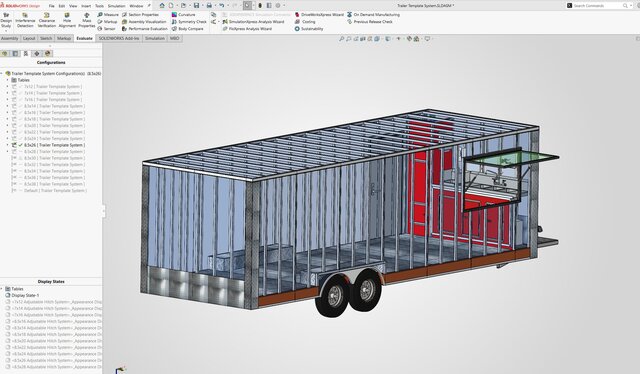640x374 pixels.
Task: Switch to PropertyManager tab icon
Action: coord(16,53)
